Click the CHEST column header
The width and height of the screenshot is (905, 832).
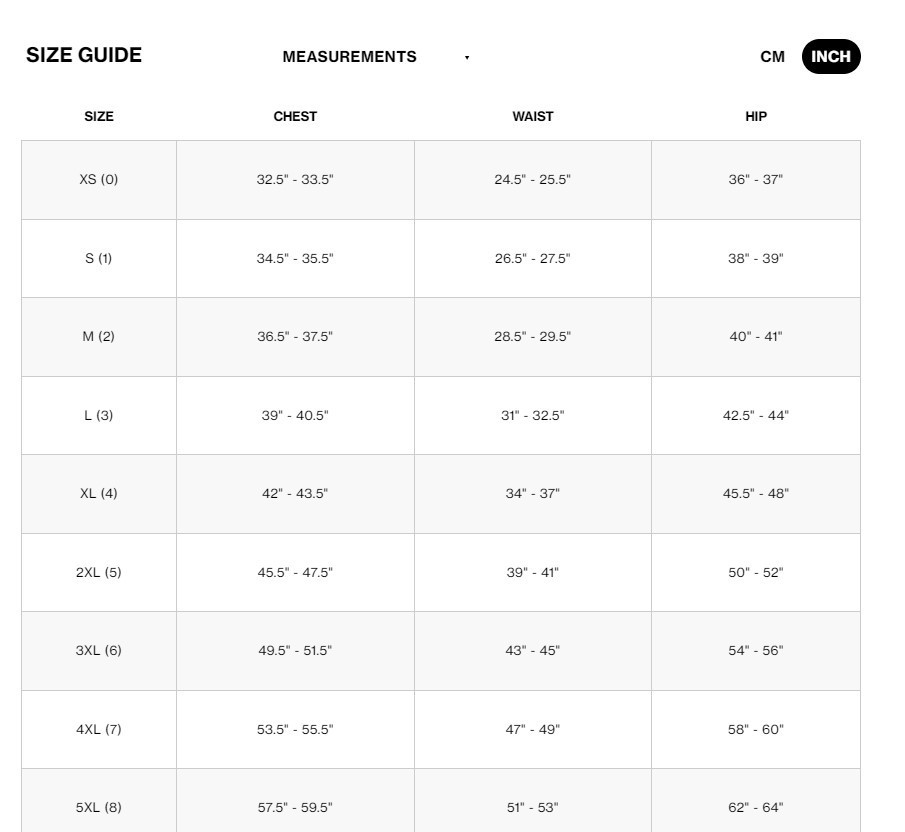pos(295,116)
